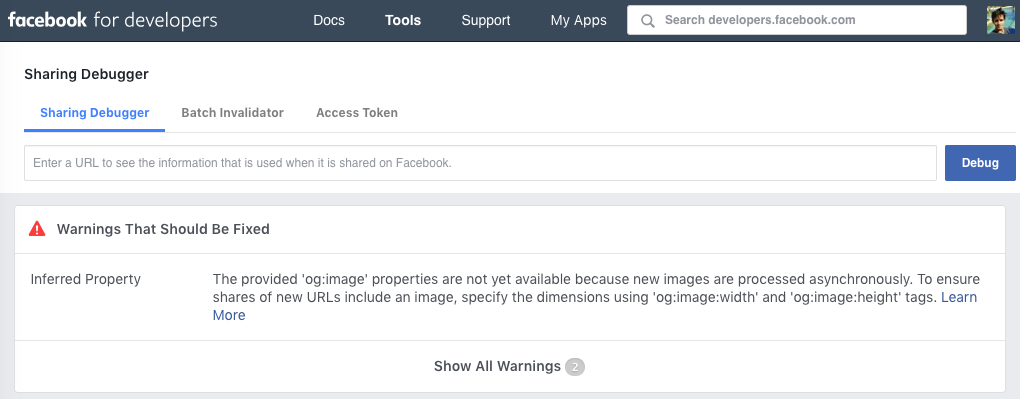This screenshot has width=1020, height=399.
Task: Click the Sharing Debugger page heading
Action: 87,74
